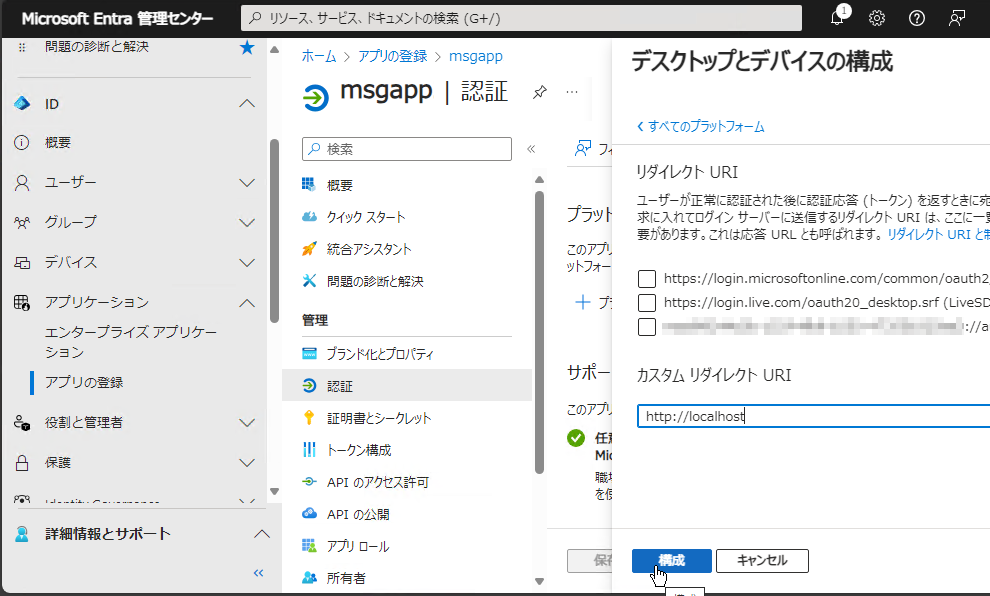
Task: Check the third blurred redirect URI checkbox
Action: [647, 328]
